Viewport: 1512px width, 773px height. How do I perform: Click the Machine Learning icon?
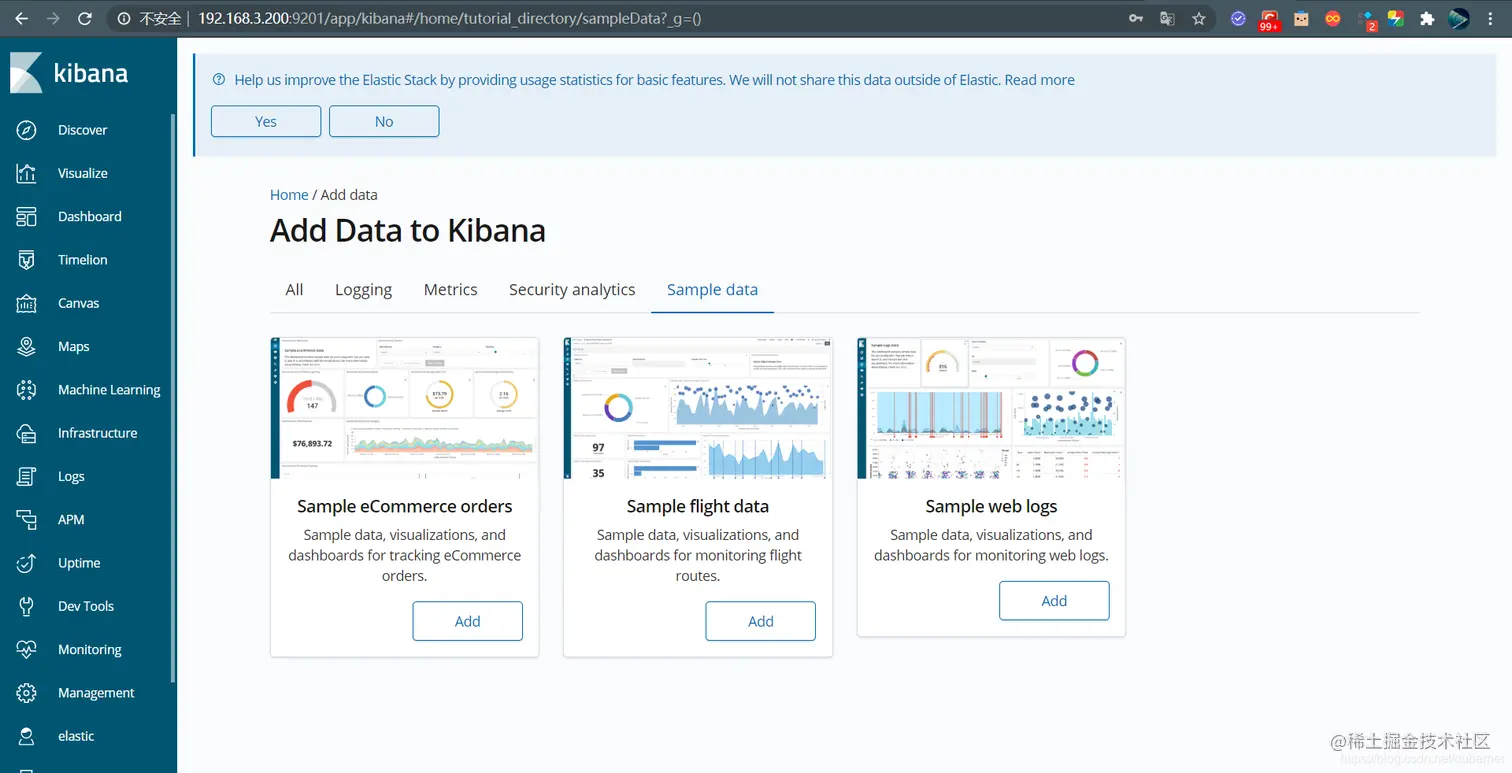point(27,390)
